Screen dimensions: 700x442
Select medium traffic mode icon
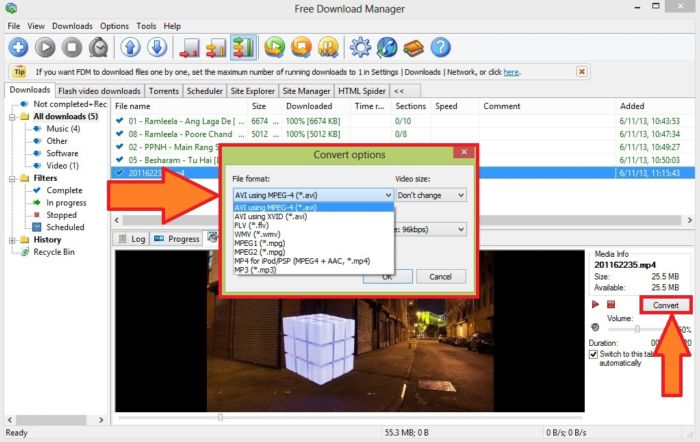[216, 47]
